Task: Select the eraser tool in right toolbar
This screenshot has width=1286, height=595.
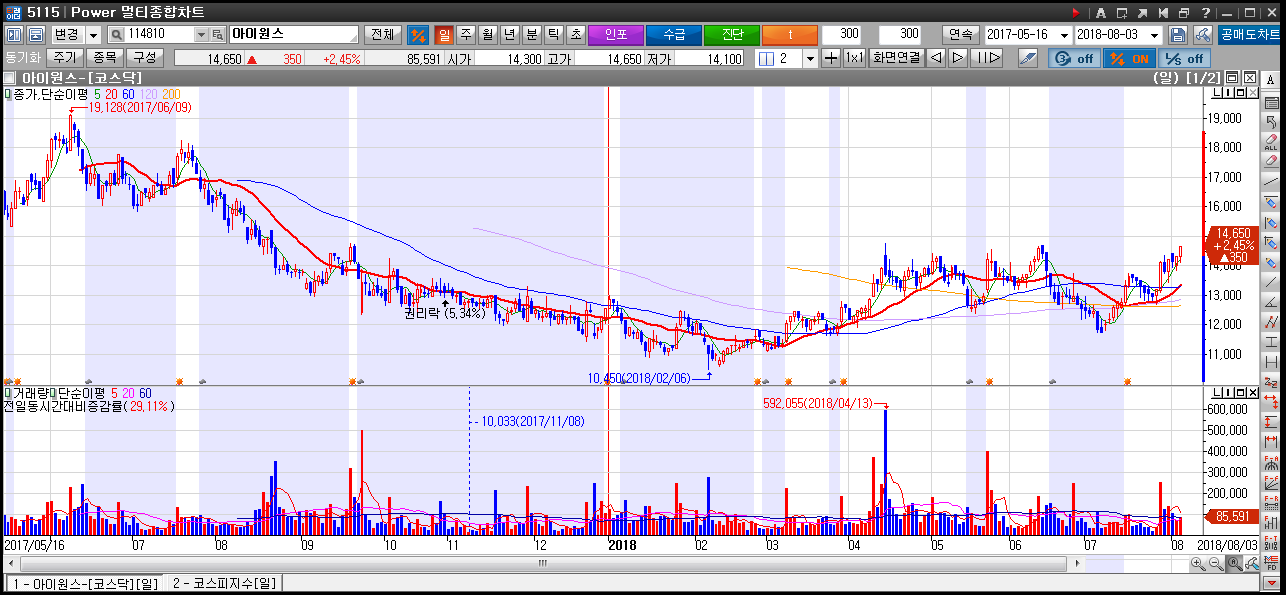Action: tap(1271, 160)
